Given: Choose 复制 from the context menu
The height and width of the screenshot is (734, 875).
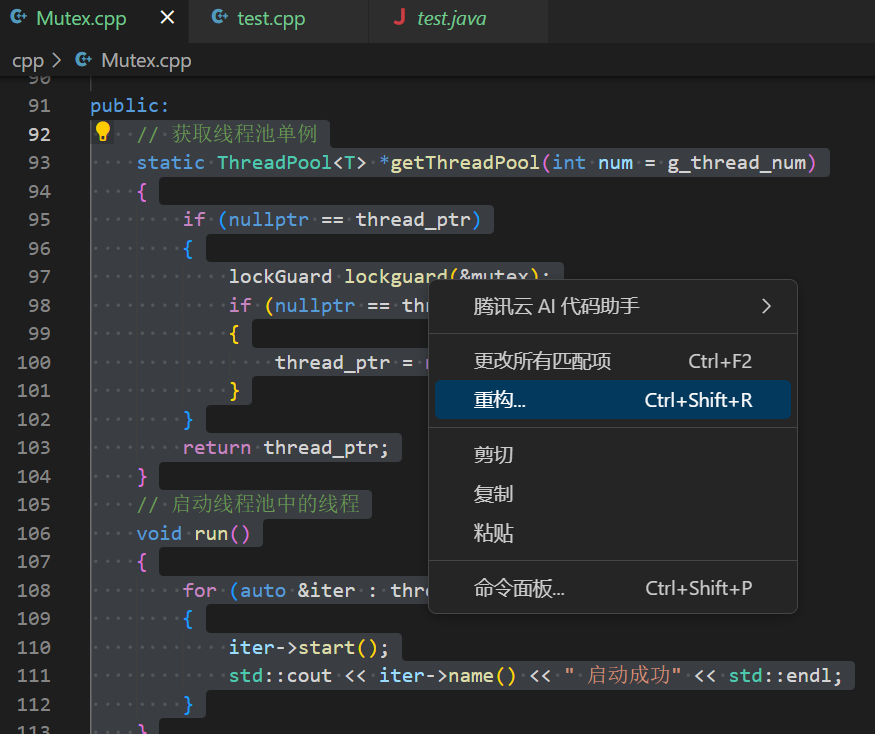Looking at the screenshot, I should click(x=613, y=494).
